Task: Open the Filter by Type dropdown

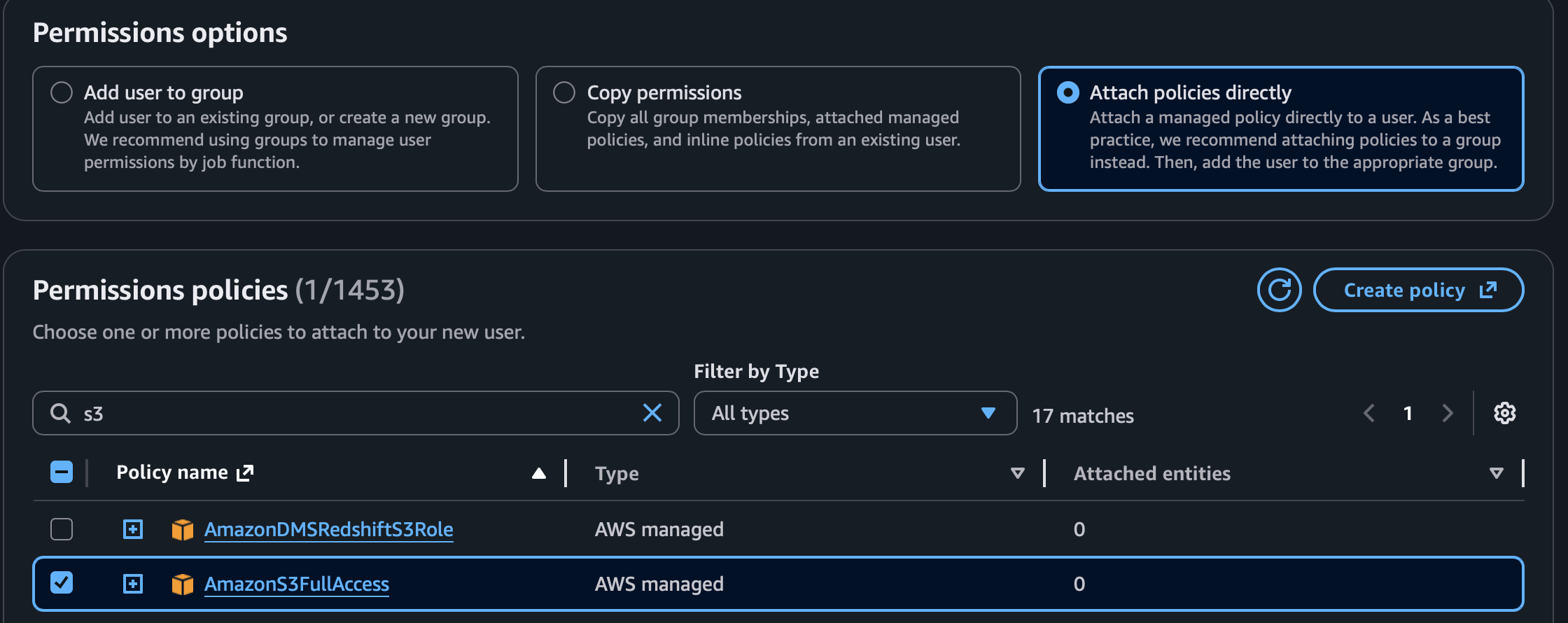Action: (x=855, y=413)
